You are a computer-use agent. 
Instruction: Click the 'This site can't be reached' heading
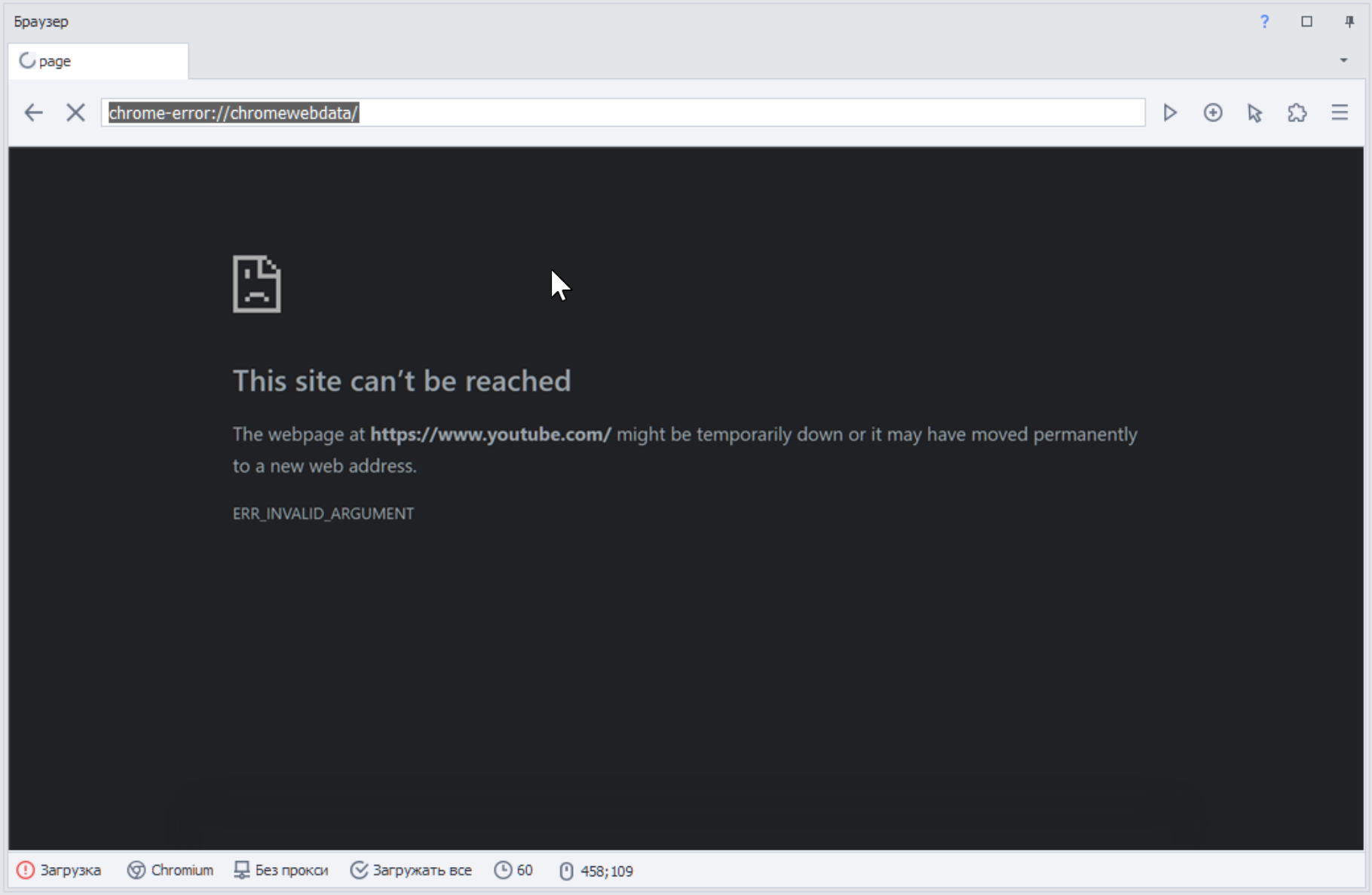coord(402,381)
